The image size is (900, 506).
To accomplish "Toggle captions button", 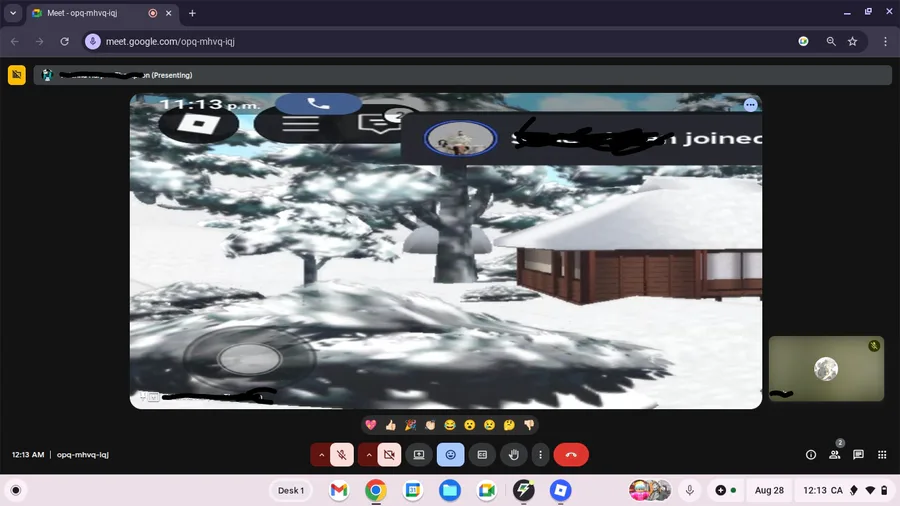I will click(482, 455).
